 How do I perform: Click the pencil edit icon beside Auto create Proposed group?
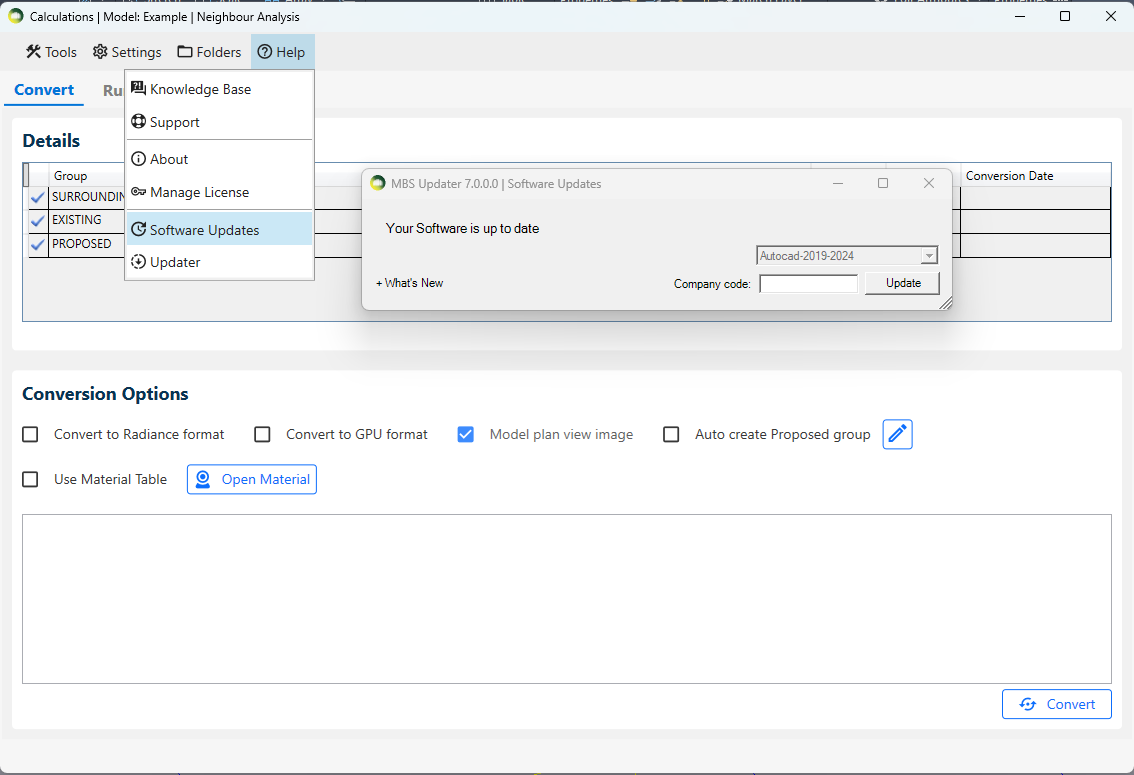(897, 434)
